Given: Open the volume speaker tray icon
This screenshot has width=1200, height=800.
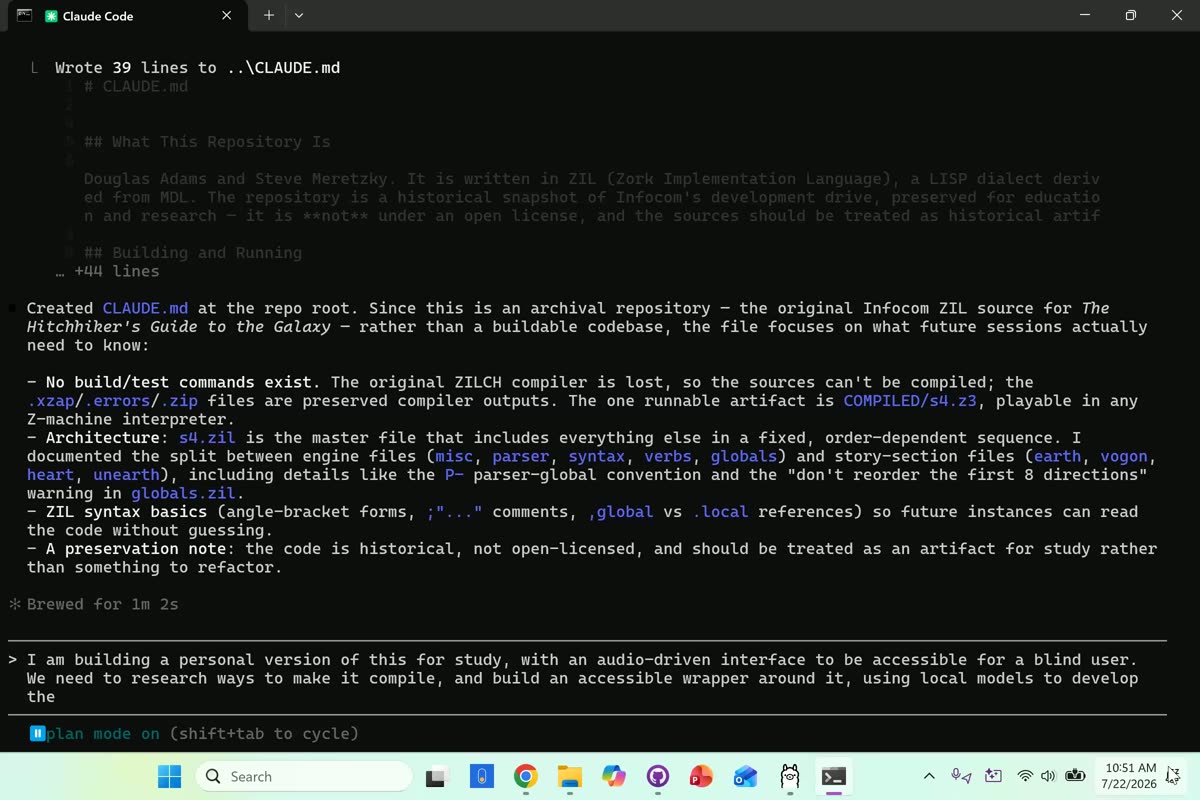Looking at the screenshot, I should (x=1048, y=776).
